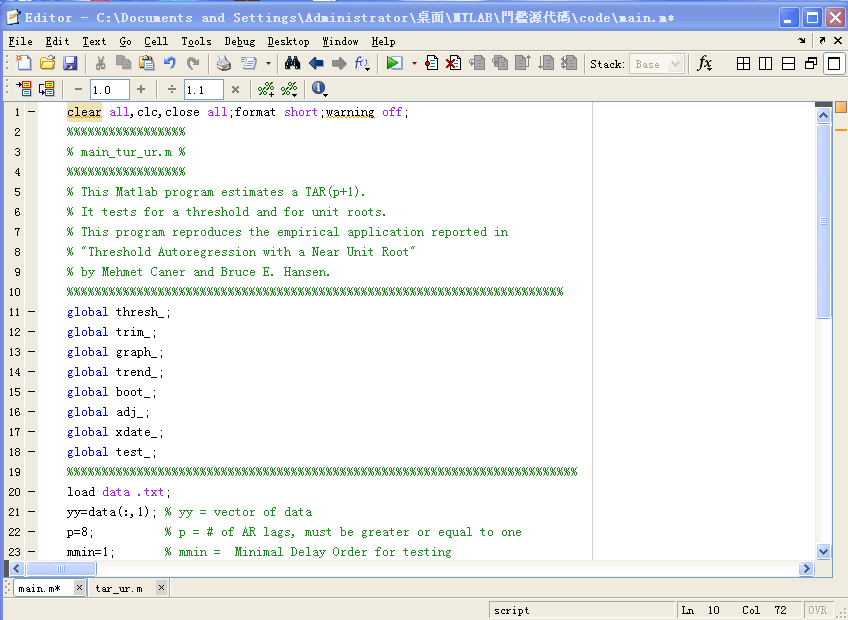Click horizontal scrollbar left arrow
The image size is (848, 620).
click(x=17, y=568)
